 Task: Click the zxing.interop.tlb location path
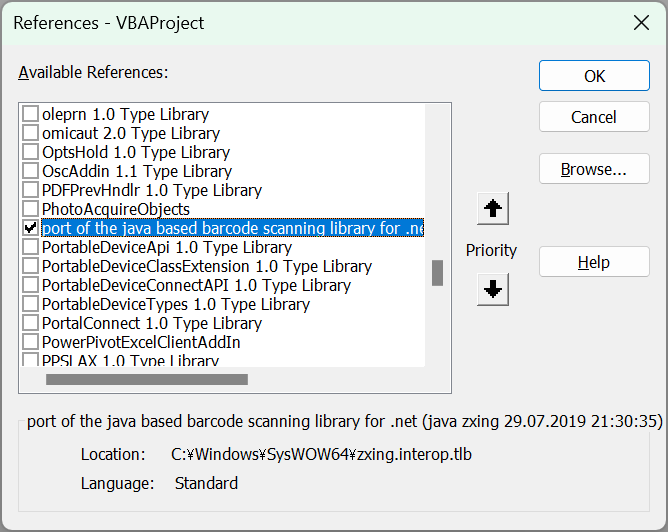pos(321,454)
